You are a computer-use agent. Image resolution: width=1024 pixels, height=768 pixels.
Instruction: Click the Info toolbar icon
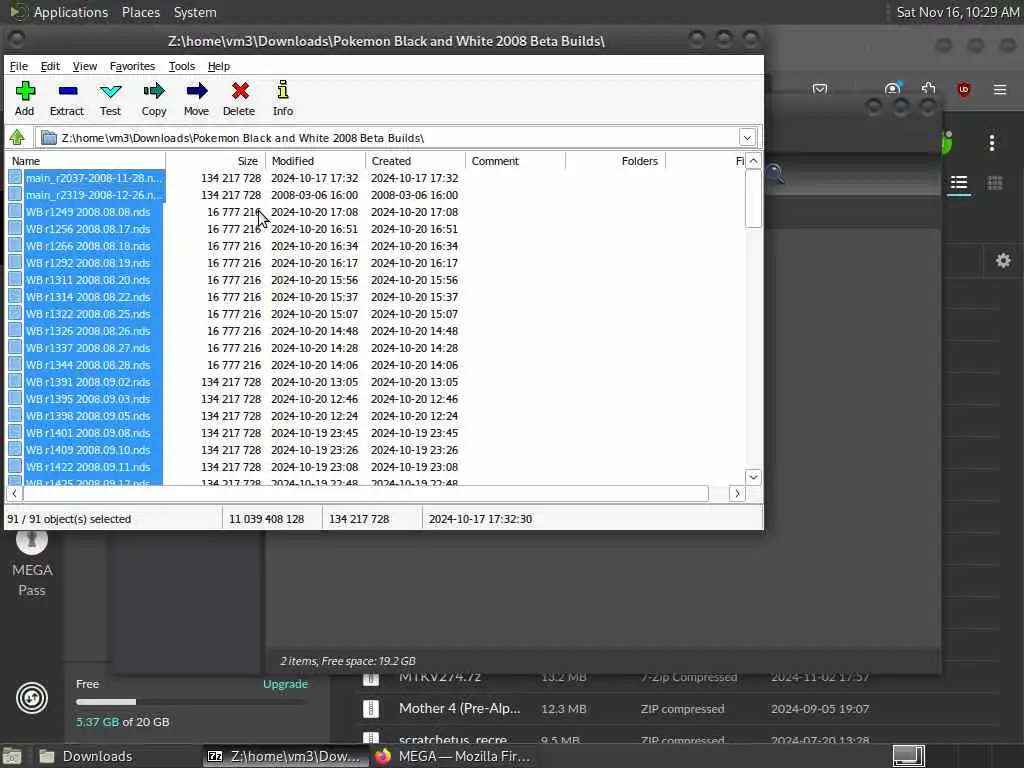point(283,98)
